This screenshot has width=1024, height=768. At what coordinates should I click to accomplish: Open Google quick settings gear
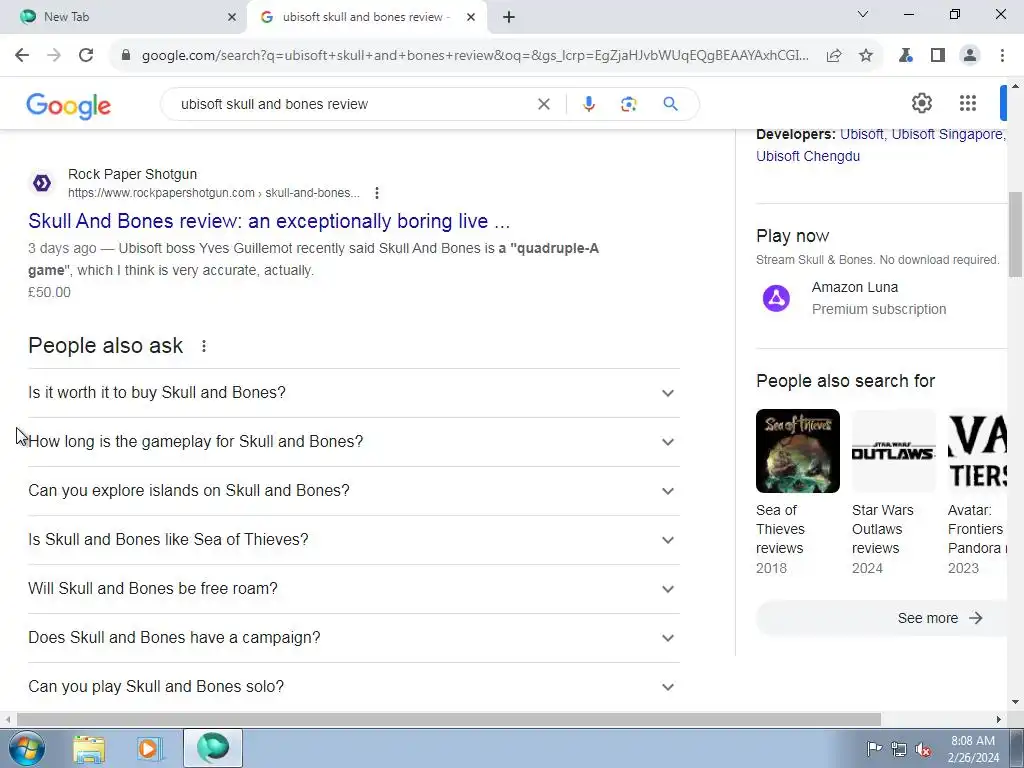pyautogui.click(x=921, y=103)
